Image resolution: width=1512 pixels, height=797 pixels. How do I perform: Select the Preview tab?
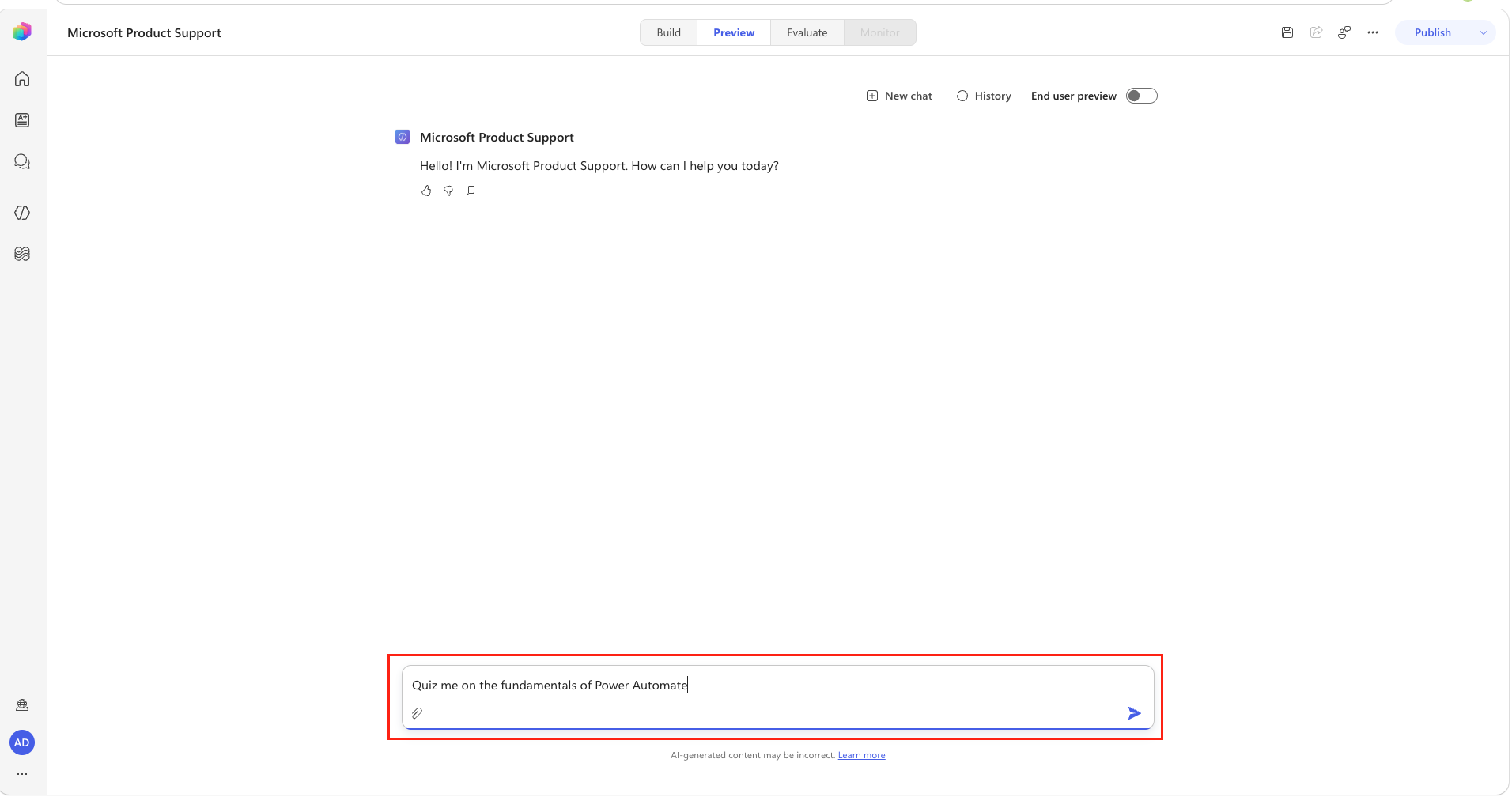tap(734, 32)
